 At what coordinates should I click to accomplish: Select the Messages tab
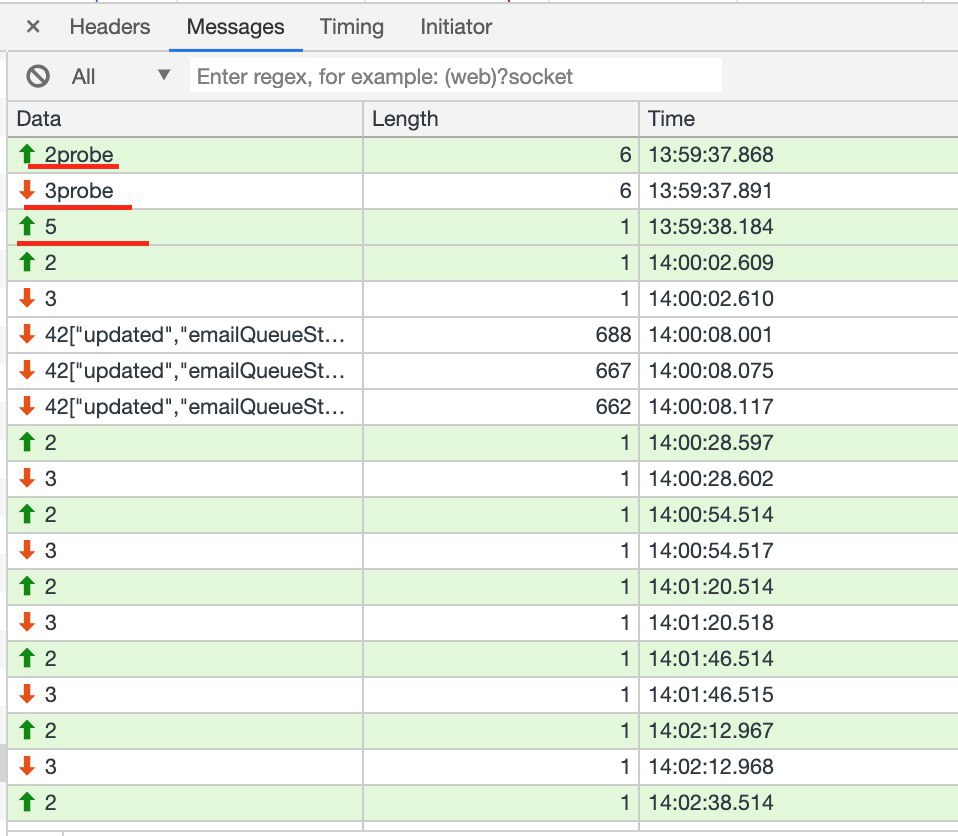pos(235,27)
